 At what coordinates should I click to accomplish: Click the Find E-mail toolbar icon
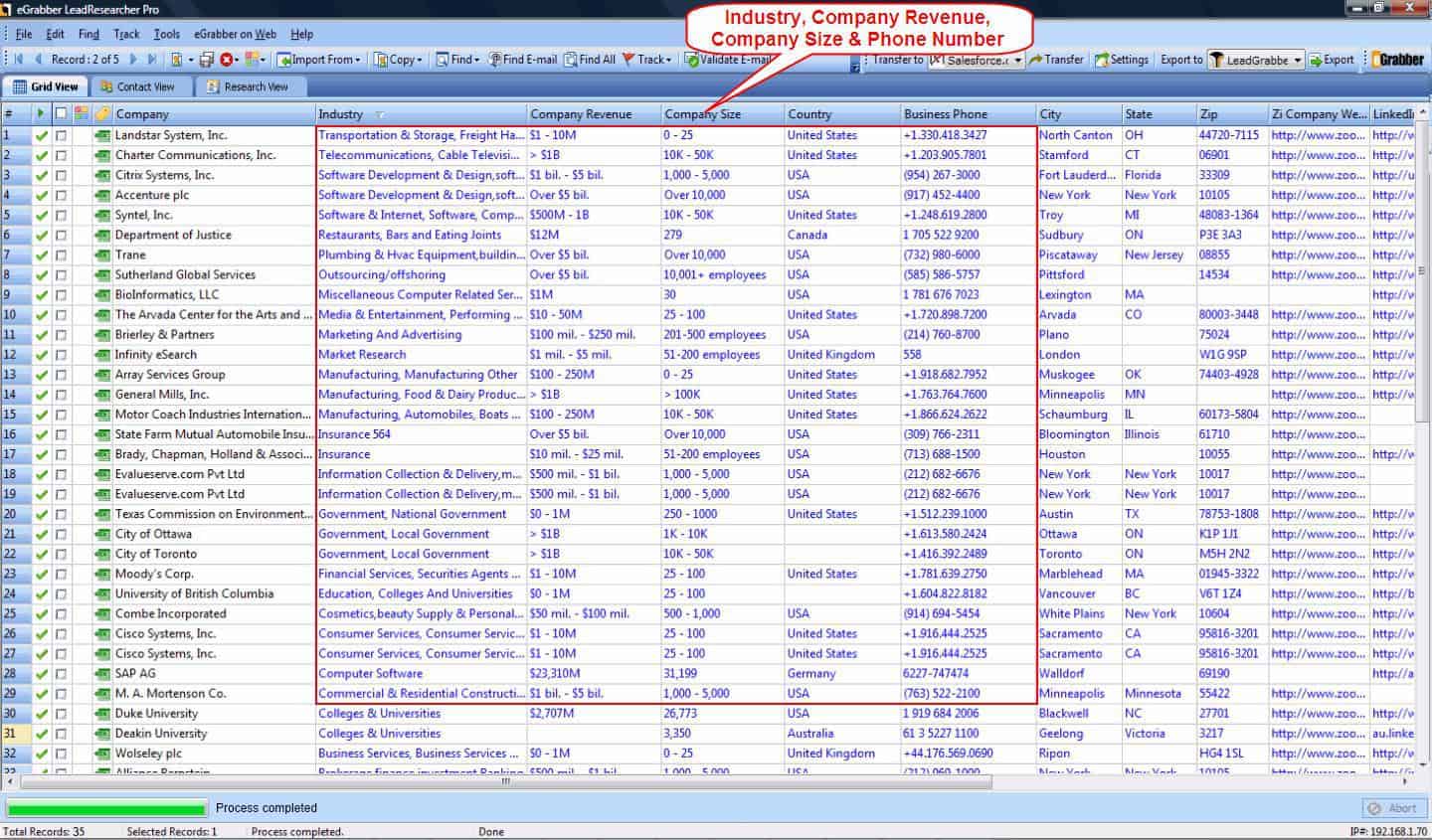522,60
